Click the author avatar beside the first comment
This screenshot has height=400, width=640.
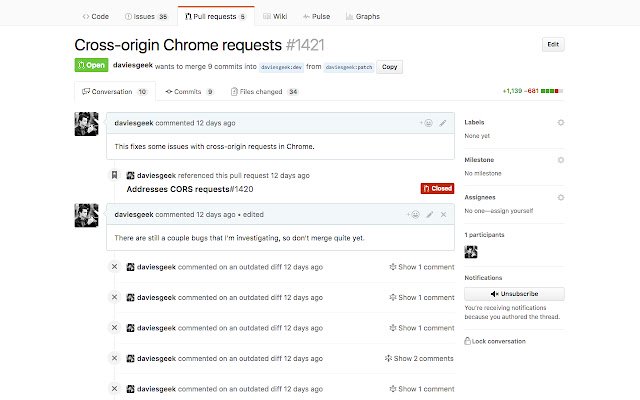click(x=86, y=124)
